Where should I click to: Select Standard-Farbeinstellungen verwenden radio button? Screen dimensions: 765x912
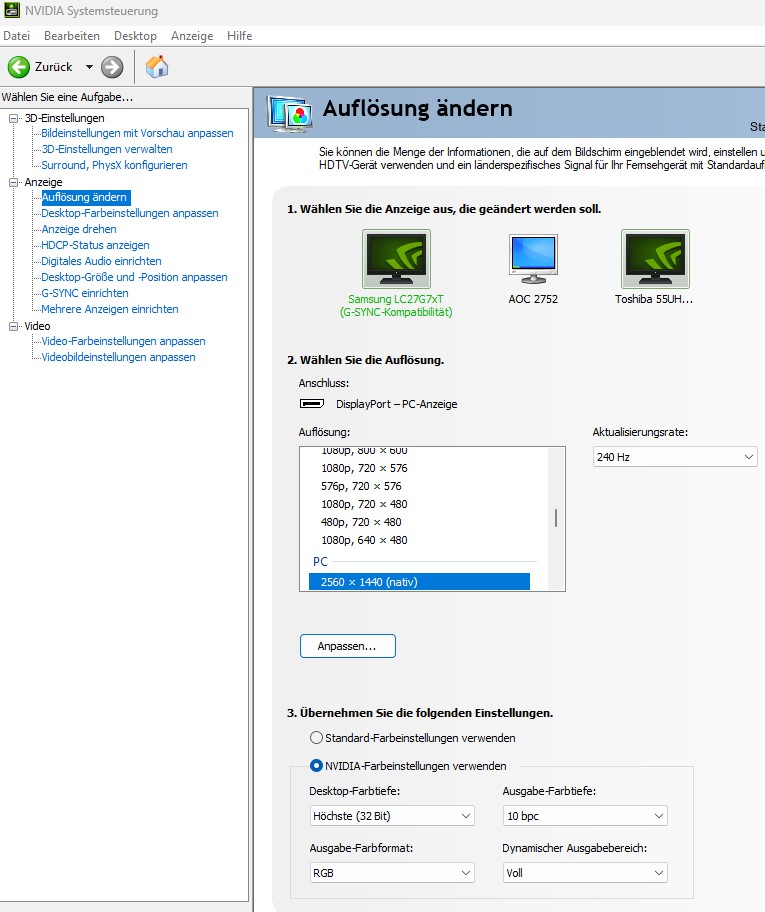pos(316,738)
